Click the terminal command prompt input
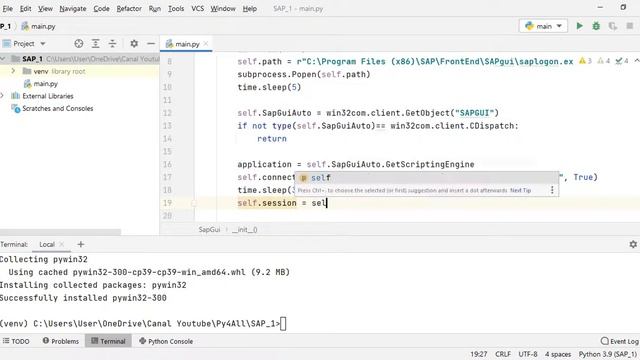 click(x=283, y=324)
